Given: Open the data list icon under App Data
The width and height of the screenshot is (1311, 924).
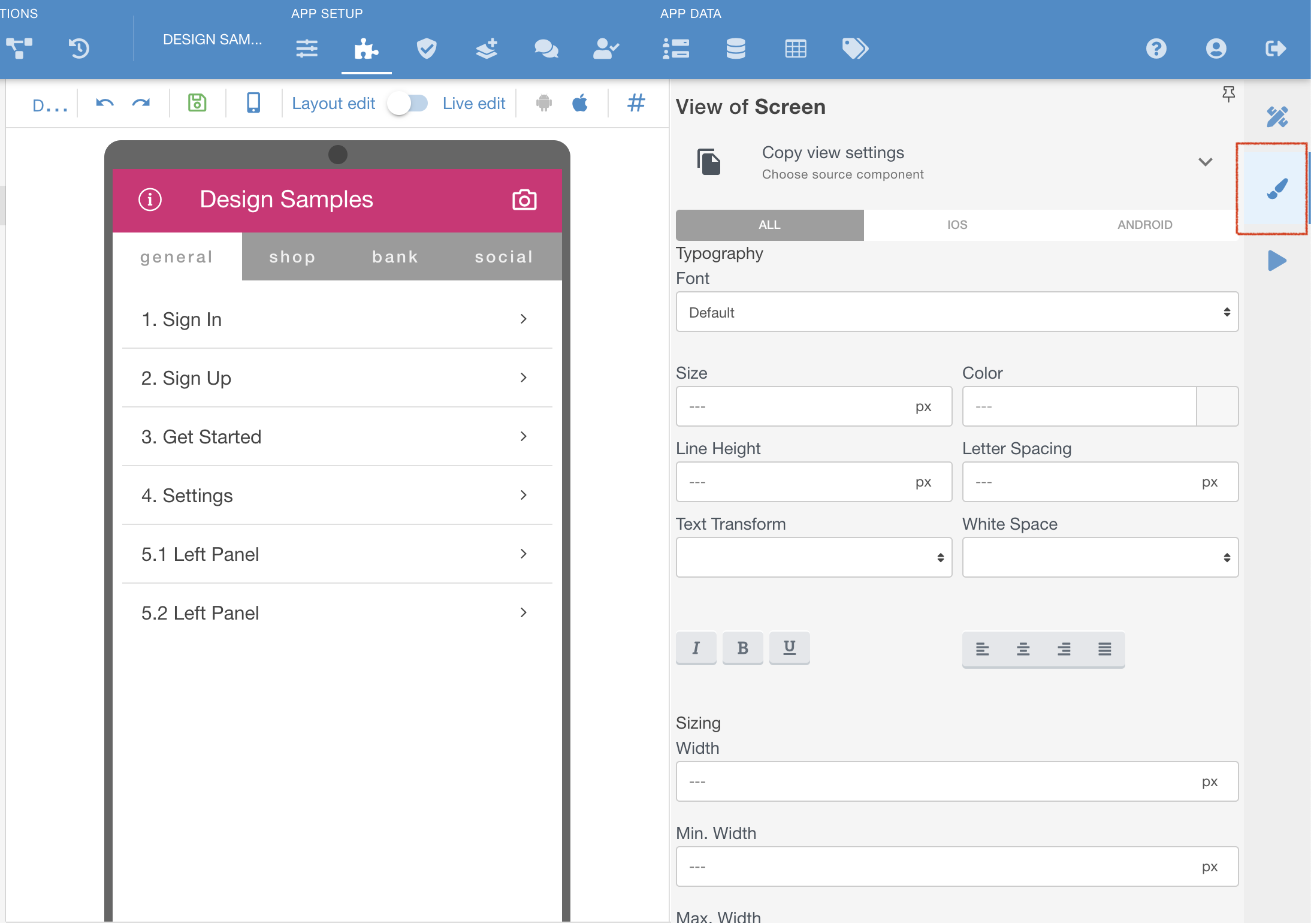Looking at the screenshot, I should [x=676, y=48].
